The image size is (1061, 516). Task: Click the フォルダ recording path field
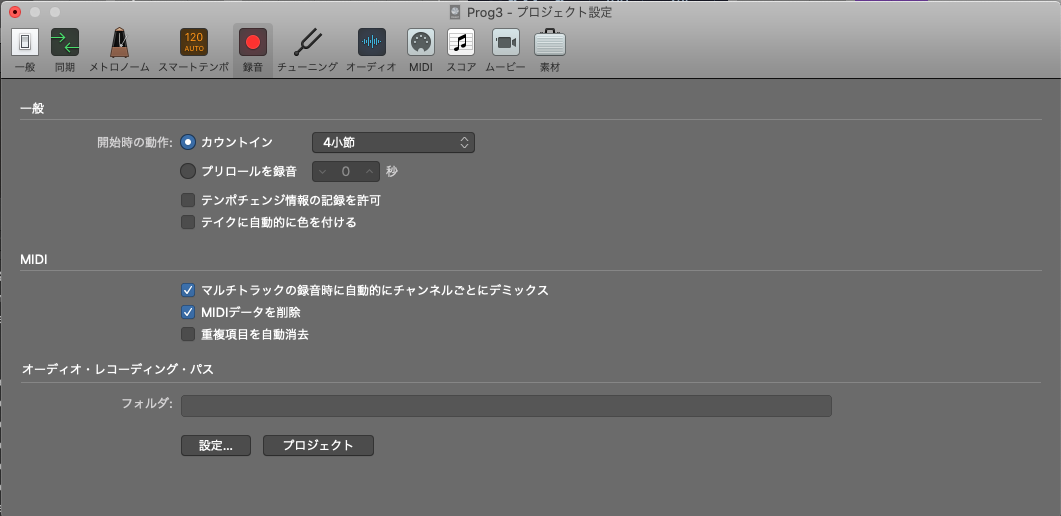(506, 406)
